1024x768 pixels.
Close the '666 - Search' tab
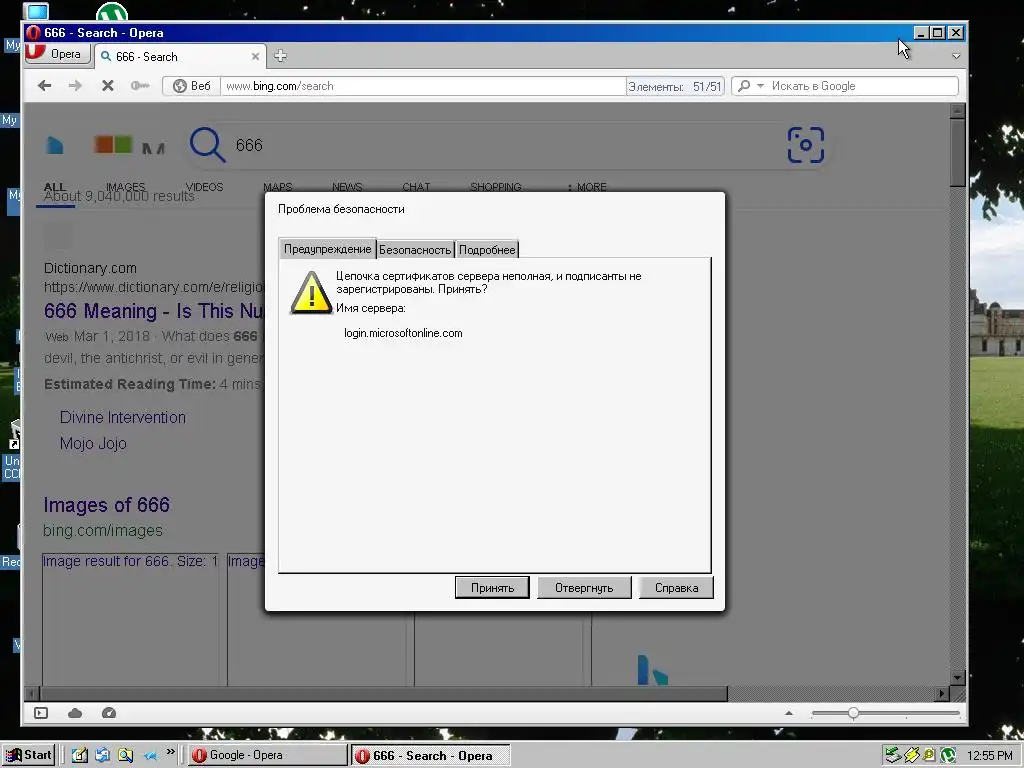tap(255, 57)
